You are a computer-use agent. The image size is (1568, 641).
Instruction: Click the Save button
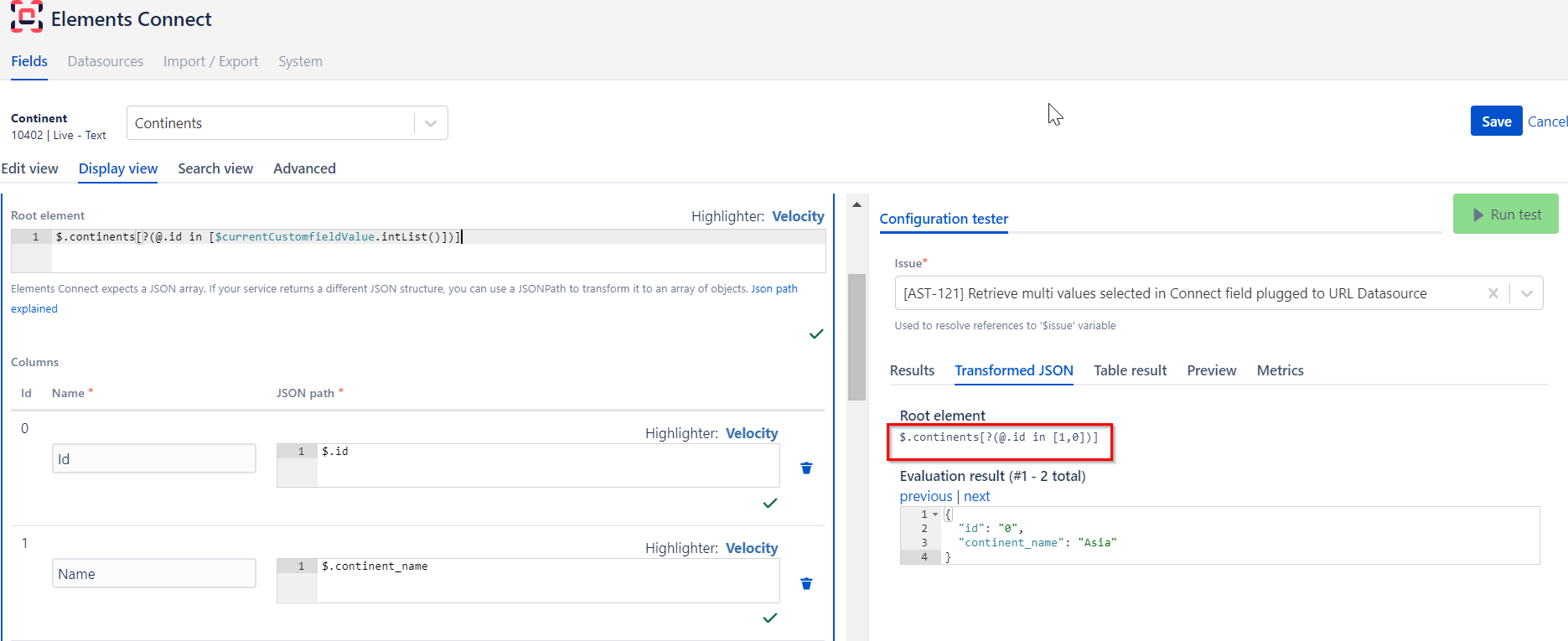click(x=1496, y=121)
